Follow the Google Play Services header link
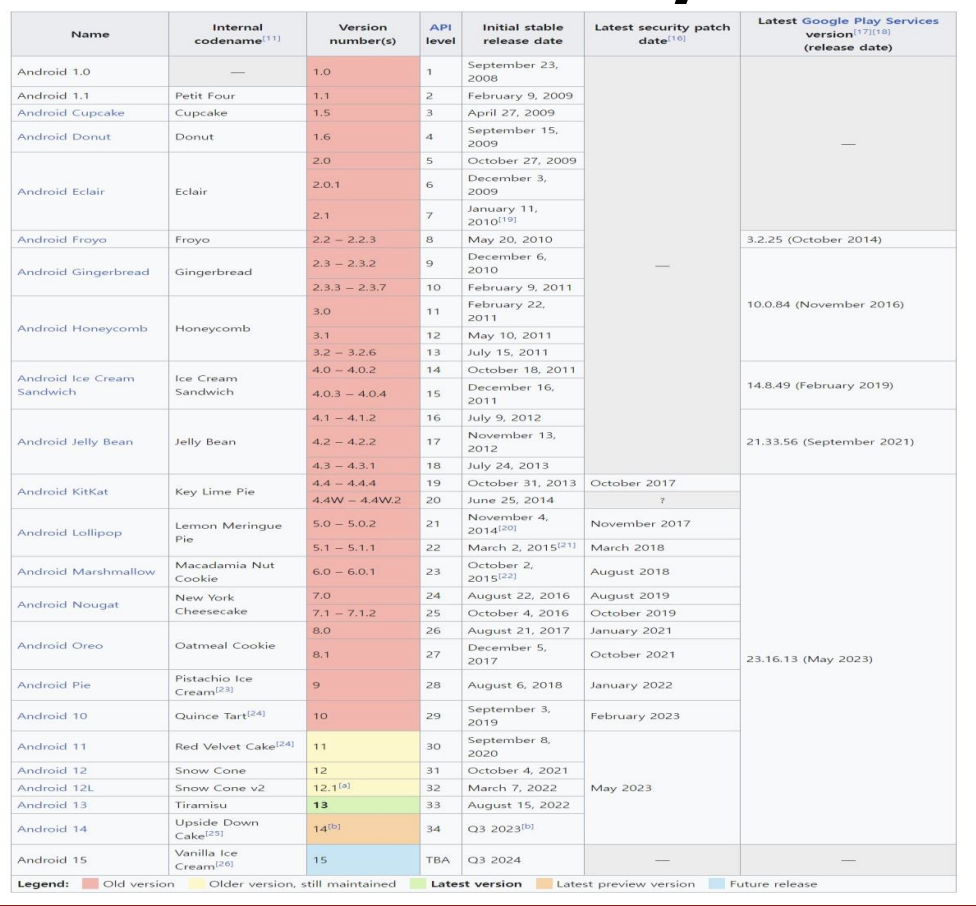This screenshot has width=976, height=906. [x=870, y=21]
